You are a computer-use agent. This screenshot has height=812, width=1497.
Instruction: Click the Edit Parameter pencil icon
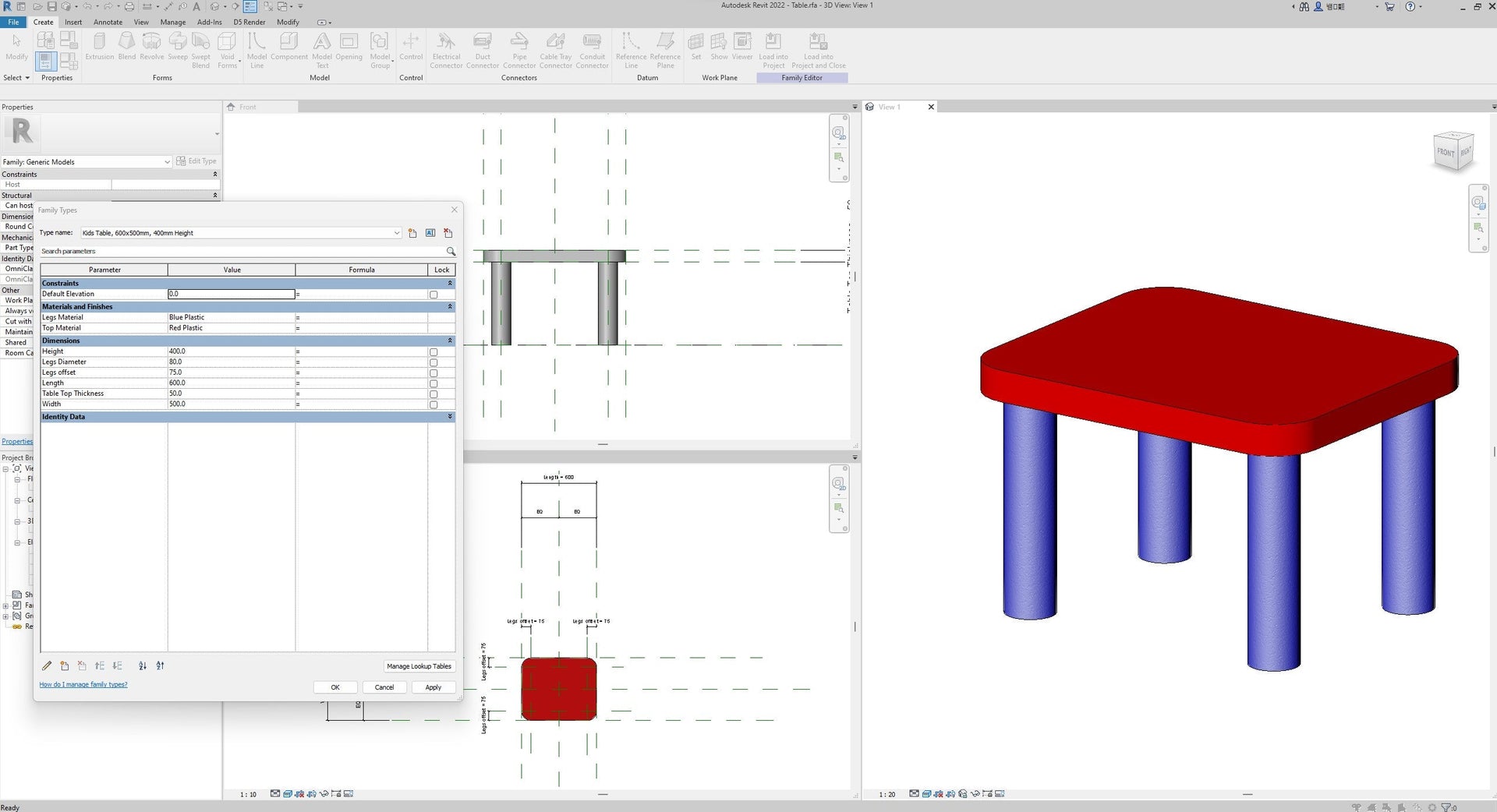pos(47,666)
